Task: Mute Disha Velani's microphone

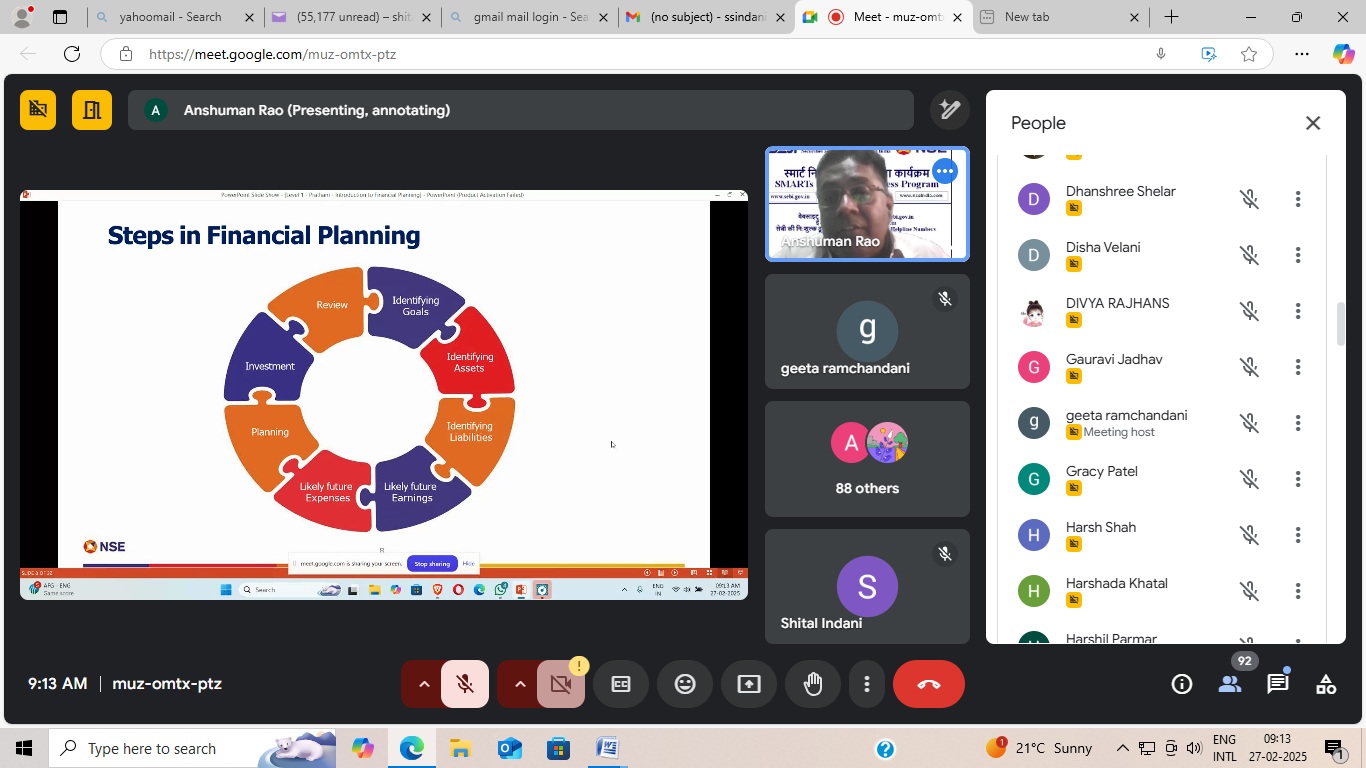Action: coord(1249,255)
